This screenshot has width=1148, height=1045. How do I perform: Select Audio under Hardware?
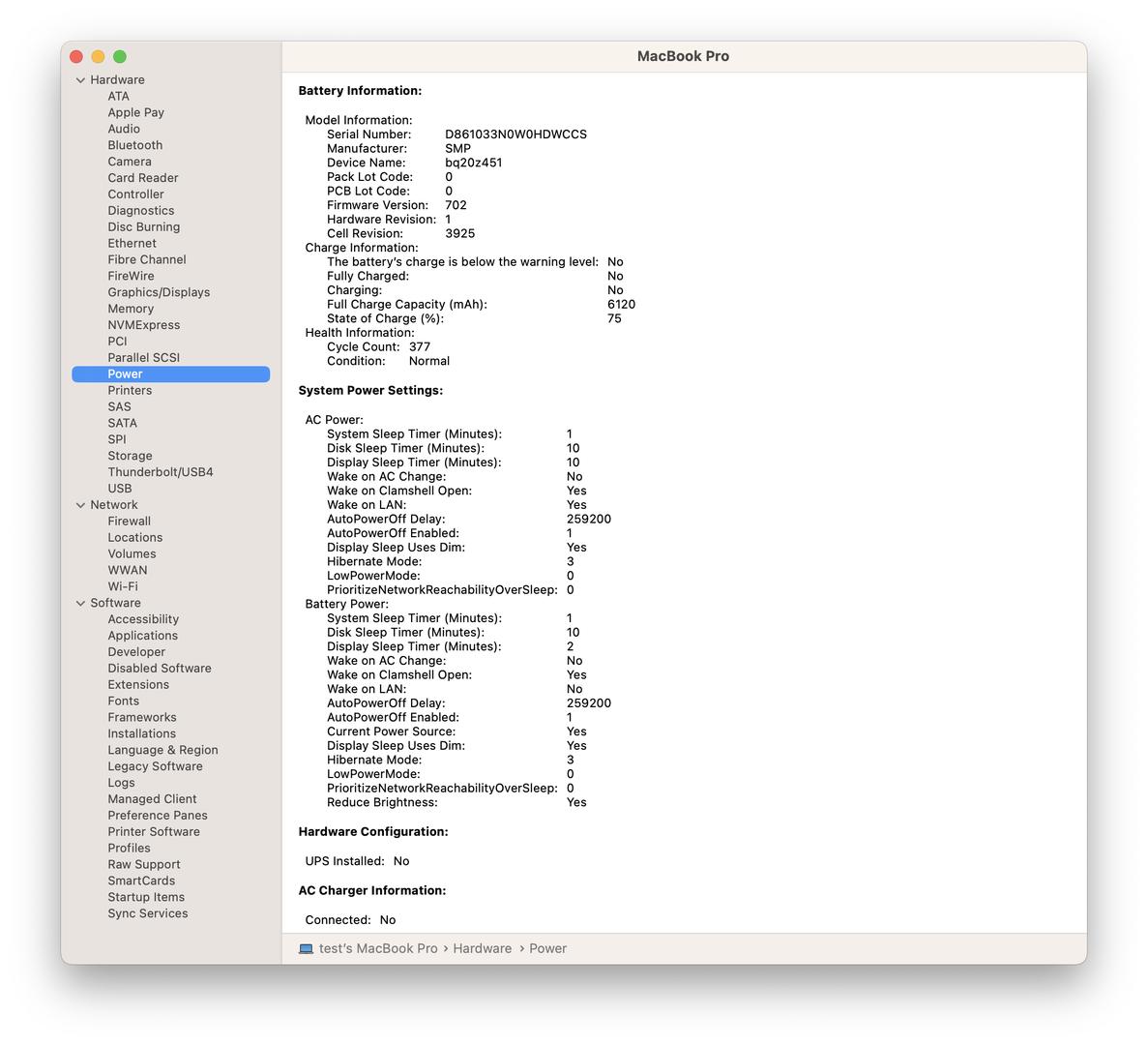click(x=124, y=129)
